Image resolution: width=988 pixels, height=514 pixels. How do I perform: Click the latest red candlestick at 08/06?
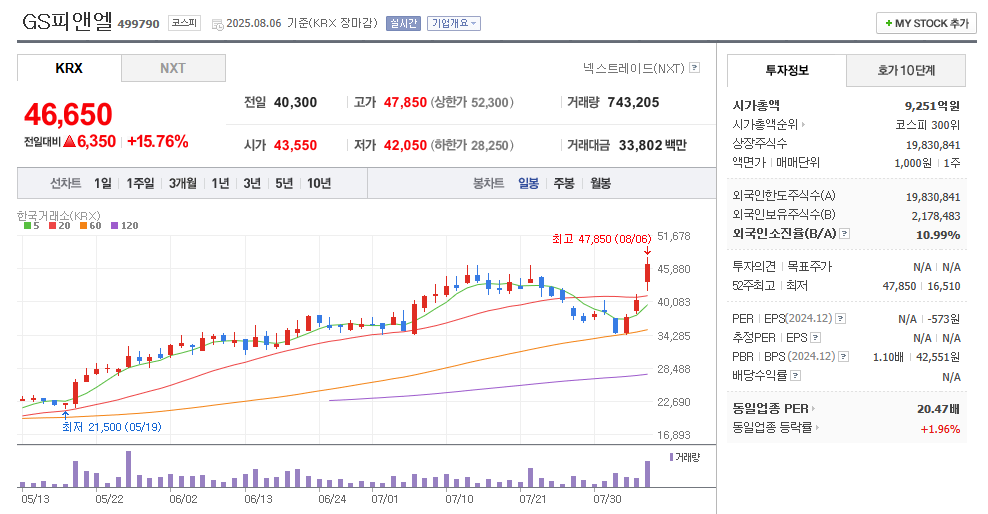tap(647, 273)
